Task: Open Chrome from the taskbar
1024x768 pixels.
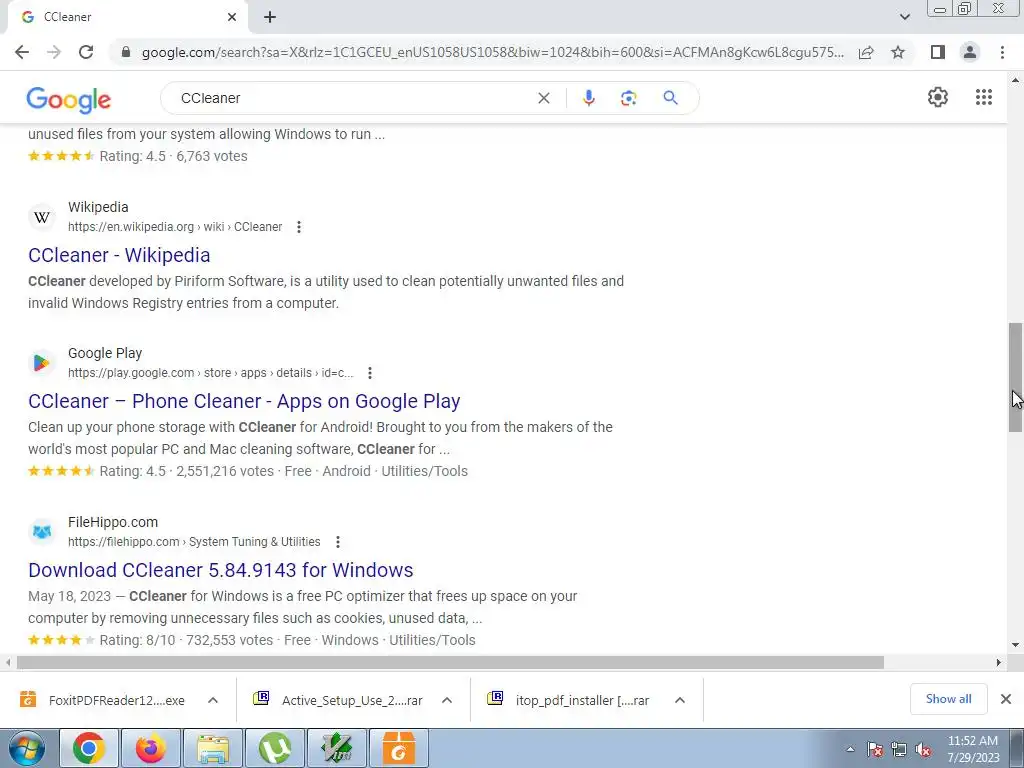Action: 88,748
